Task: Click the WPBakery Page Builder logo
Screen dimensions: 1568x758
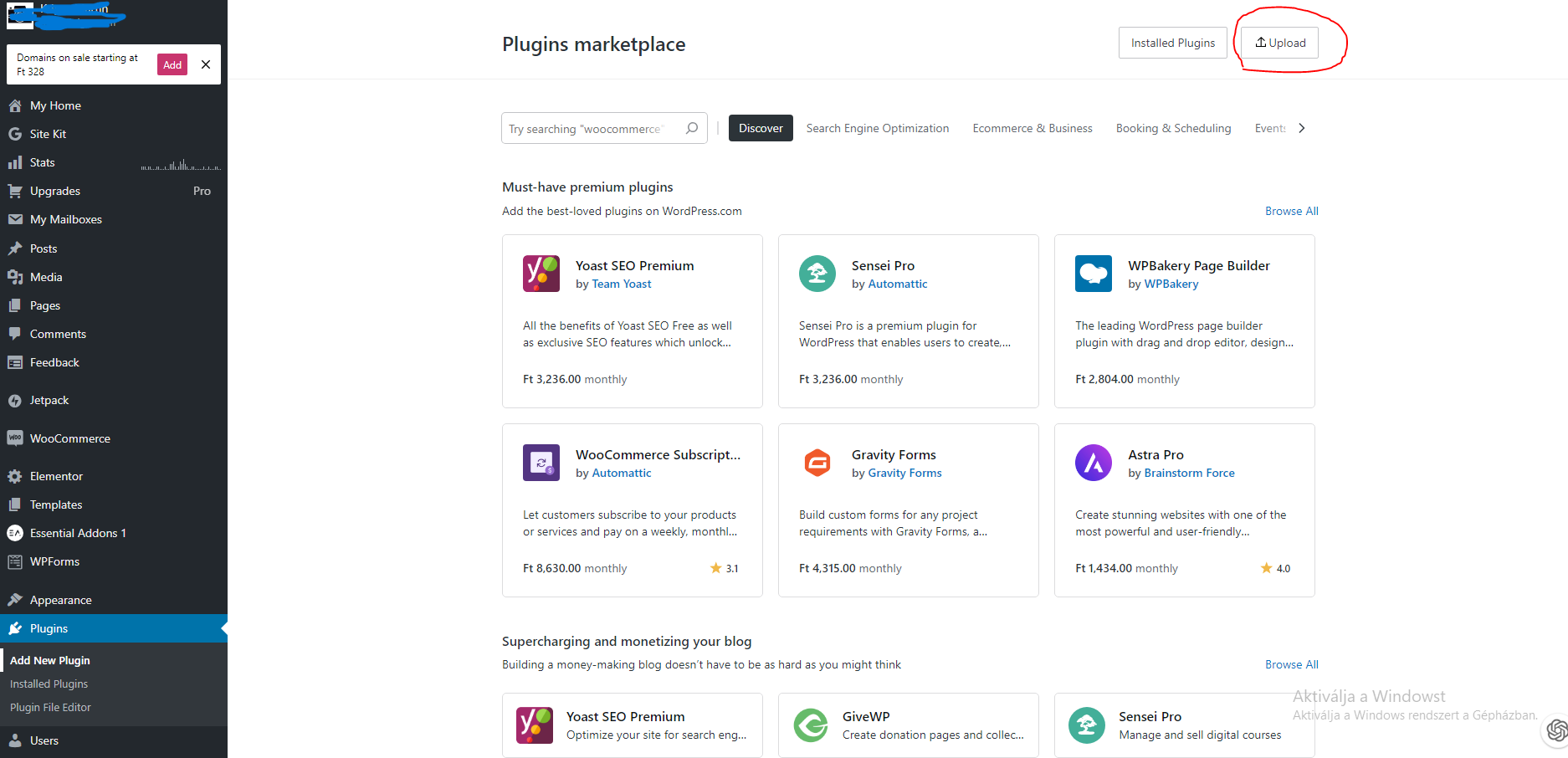Action: (x=1094, y=274)
